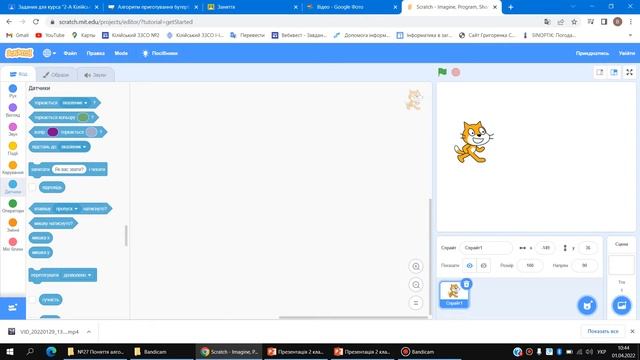Open dropdown in touching block
Viewport: 640px width, 360px height.
tap(75, 103)
